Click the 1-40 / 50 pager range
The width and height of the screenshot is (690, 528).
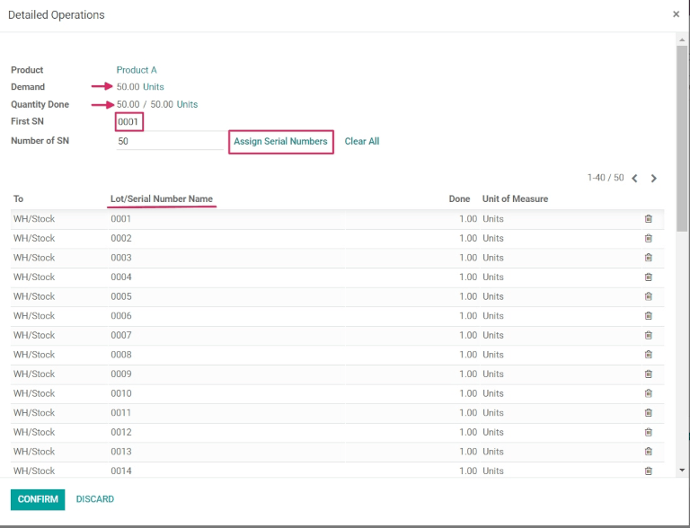605,178
